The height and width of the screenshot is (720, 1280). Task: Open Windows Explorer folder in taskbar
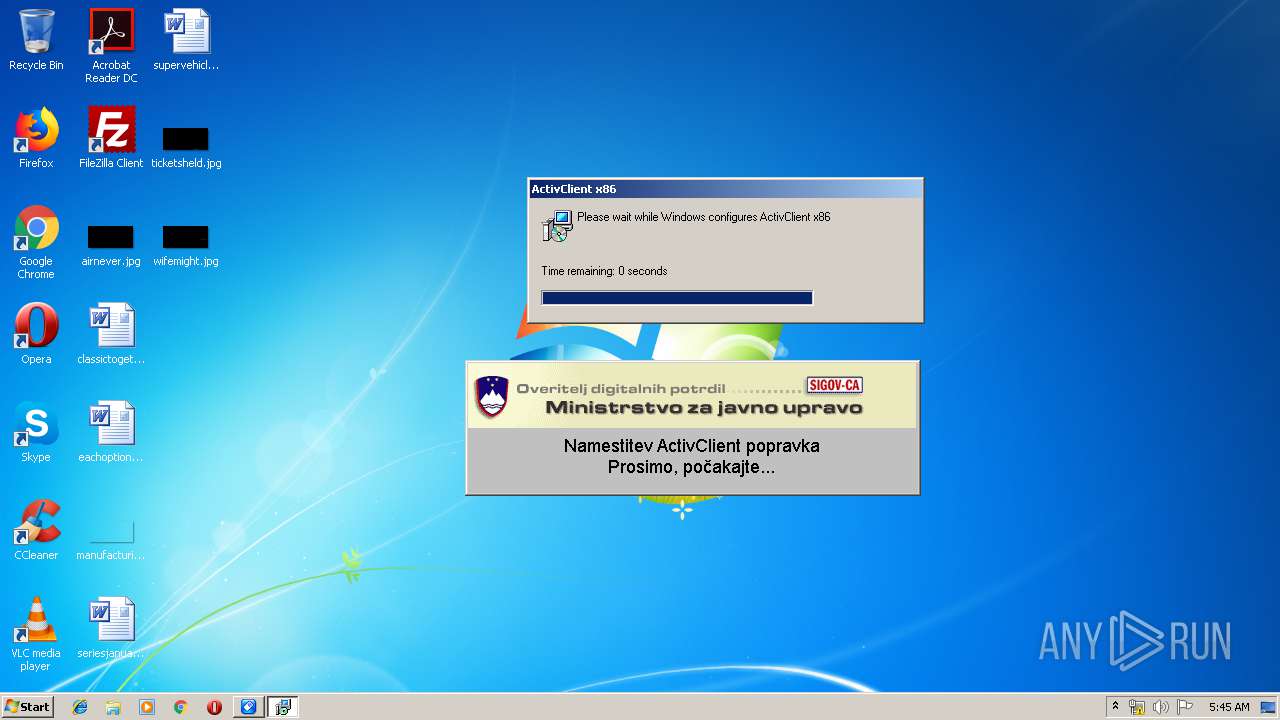click(x=113, y=707)
